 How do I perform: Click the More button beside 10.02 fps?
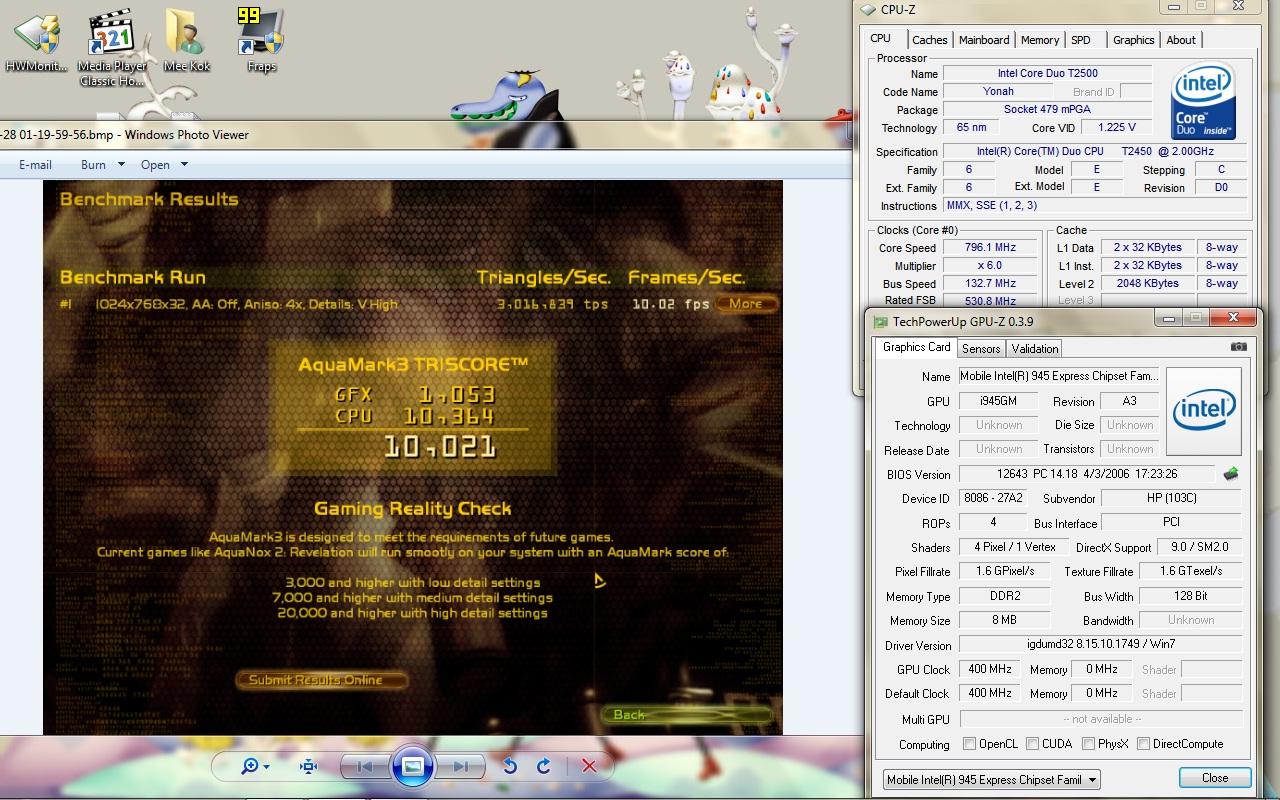coord(746,304)
